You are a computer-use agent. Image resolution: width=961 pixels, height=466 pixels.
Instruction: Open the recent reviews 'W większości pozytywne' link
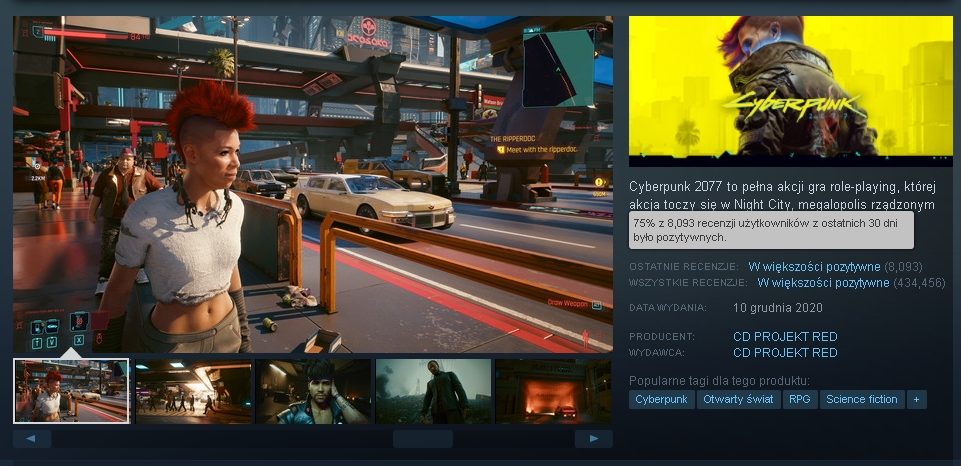814,267
